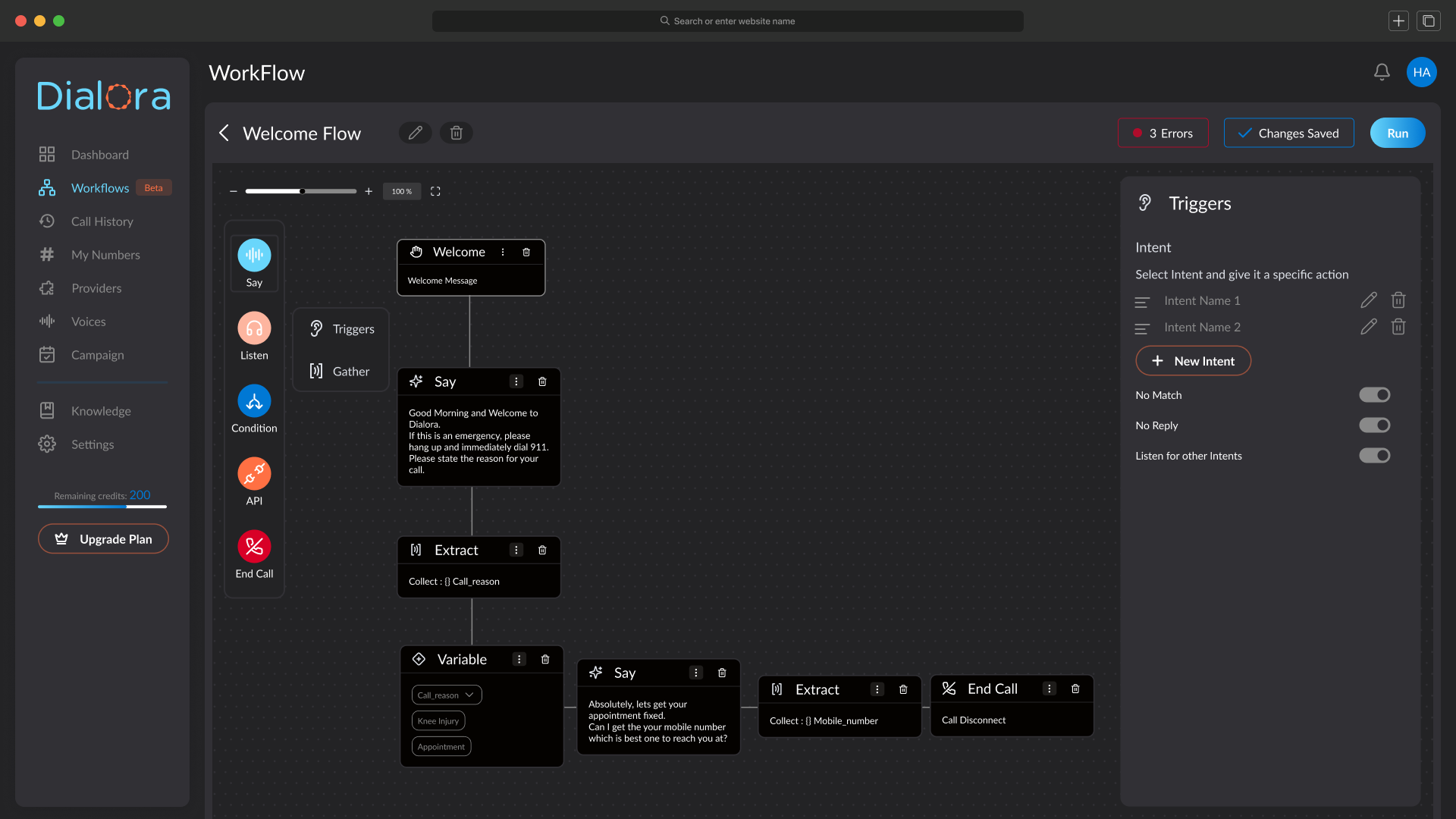The width and height of the screenshot is (1456, 819).
Task: Open notifications bell
Action: (1382, 72)
